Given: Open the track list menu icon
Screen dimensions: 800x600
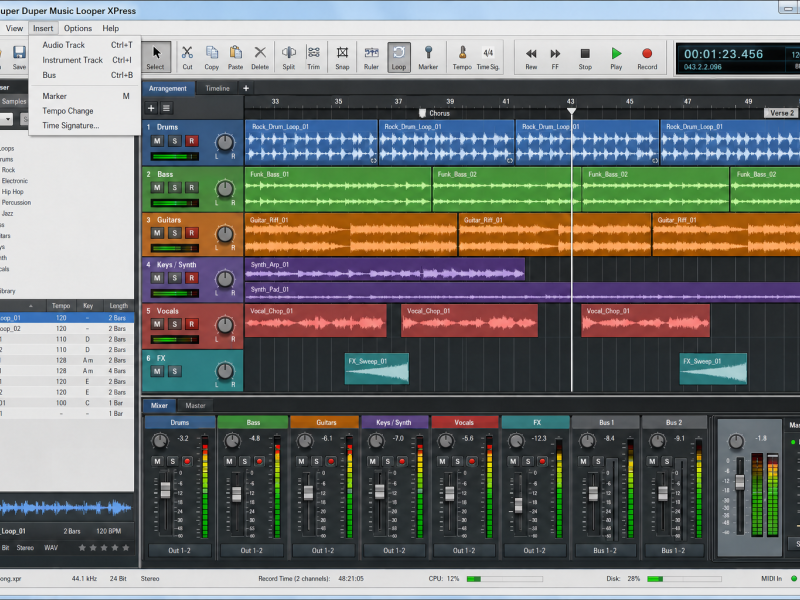Looking at the screenshot, I should coord(166,108).
